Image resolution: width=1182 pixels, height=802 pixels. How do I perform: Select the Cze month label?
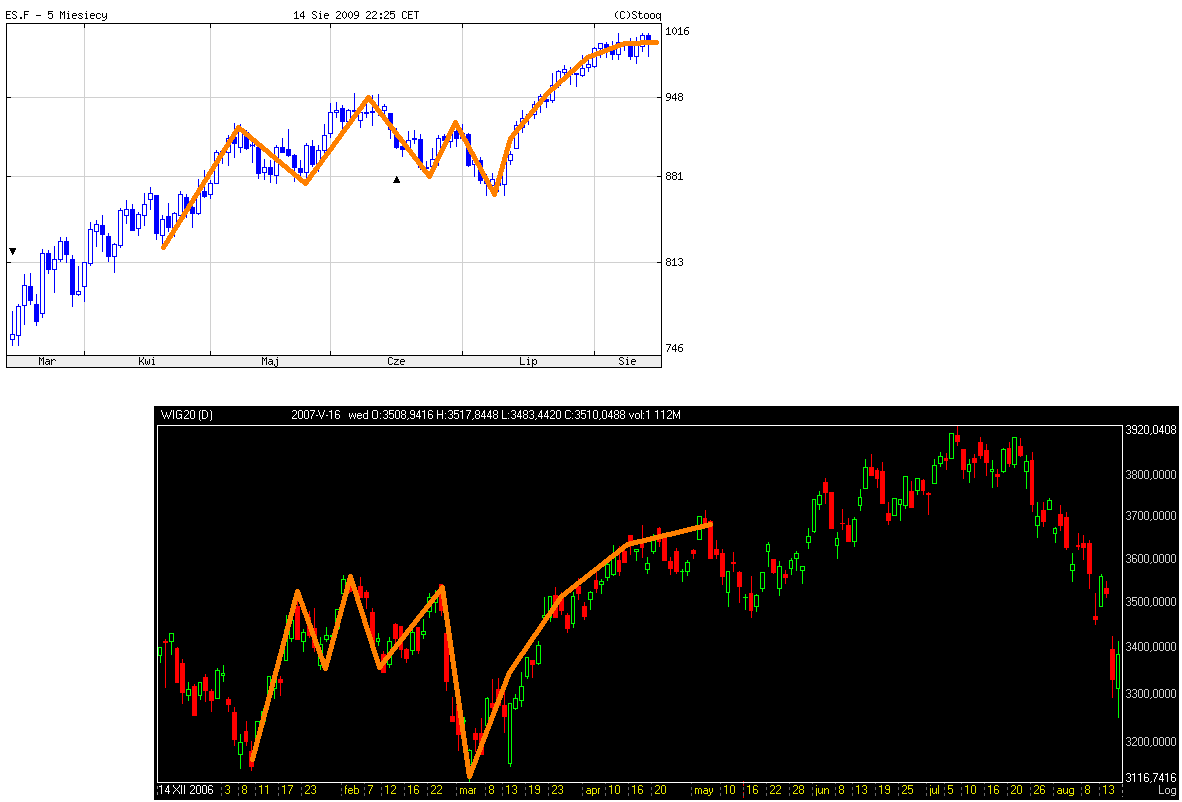pyautogui.click(x=396, y=361)
